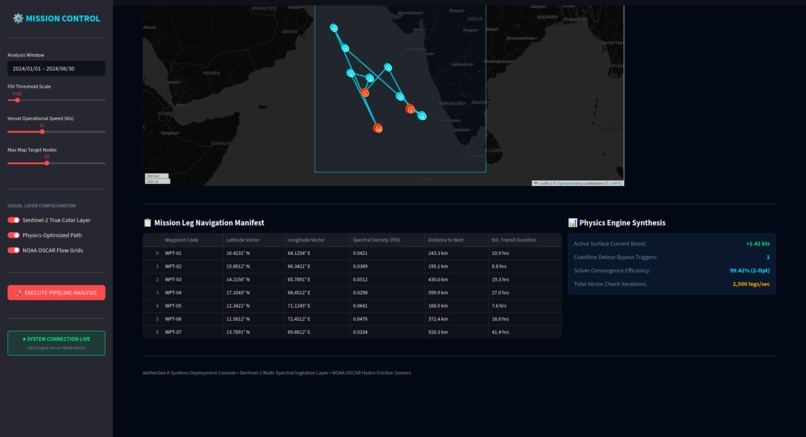The width and height of the screenshot is (806, 437).
Task: Click the Leaflet flag icon in map attribution
Action: tap(536, 183)
